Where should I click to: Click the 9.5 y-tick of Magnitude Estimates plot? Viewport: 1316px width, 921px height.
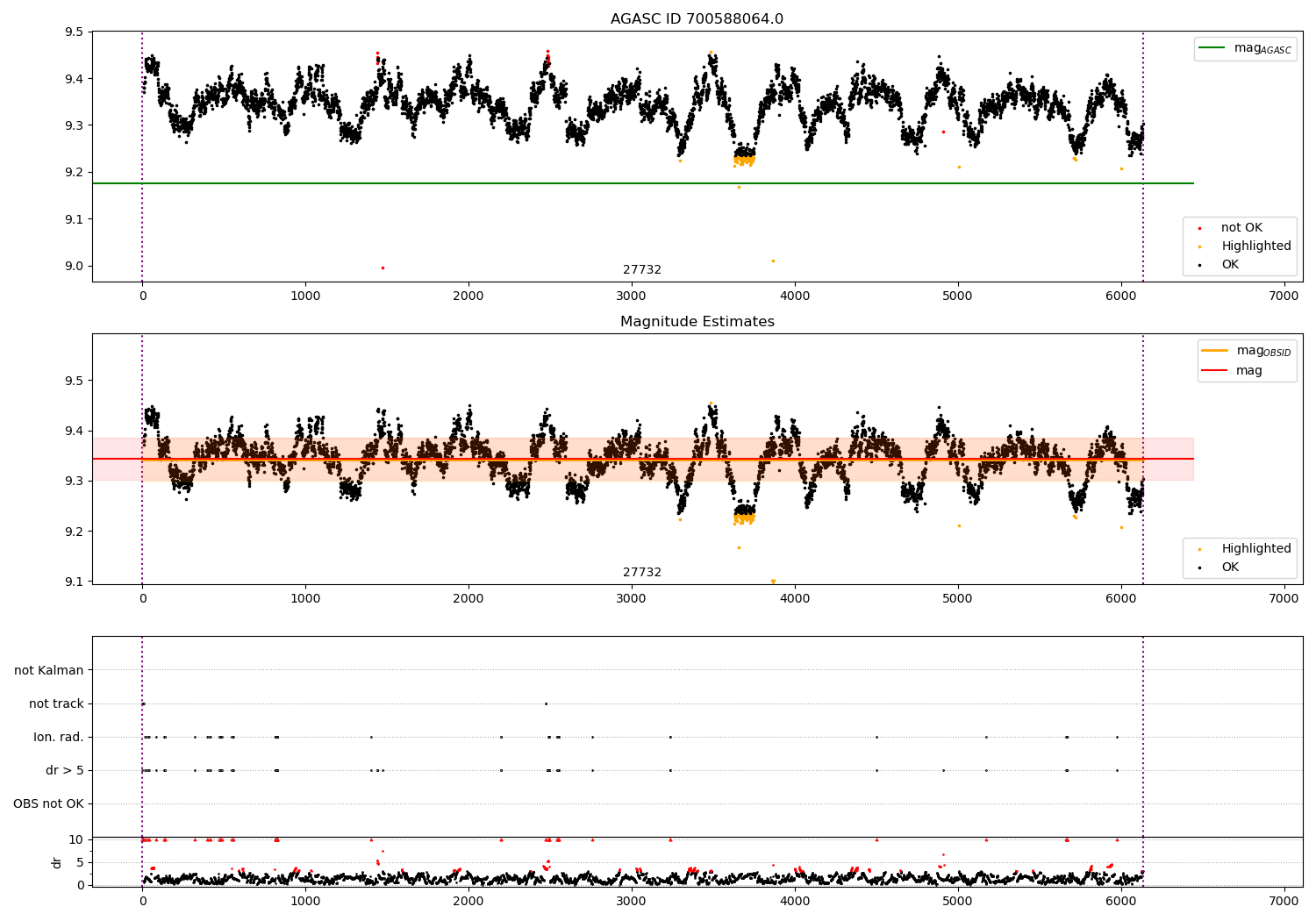tap(75, 382)
